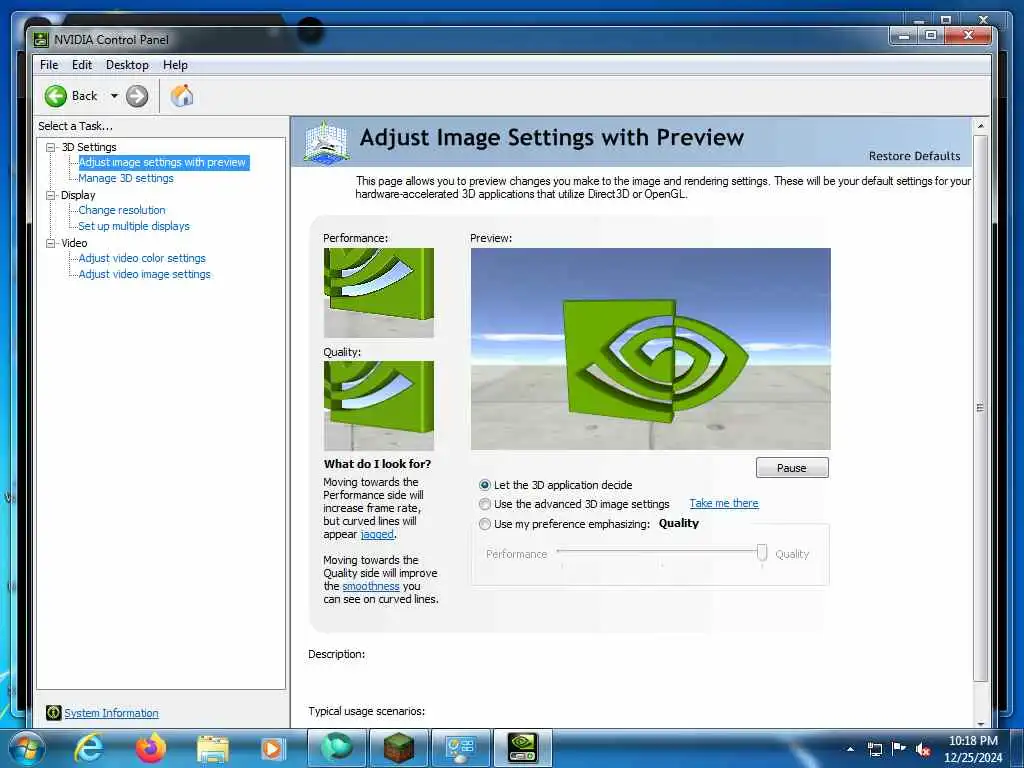The width and height of the screenshot is (1024, 768).
Task: Open the smoothness help link
Action: (x=370, y=586)
